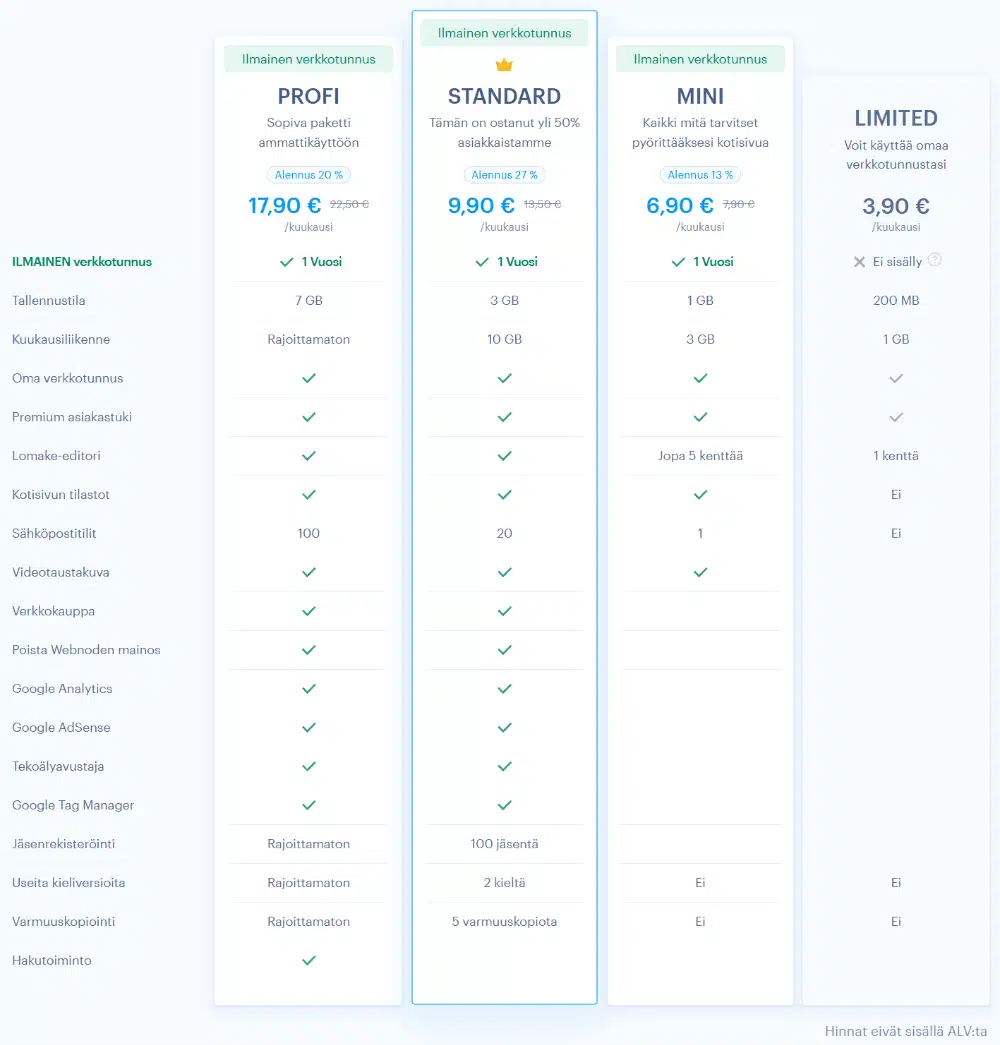1000x1045 pixels.
Task: Click the gold crown icon above STANDARD
Action: point(504,66)
